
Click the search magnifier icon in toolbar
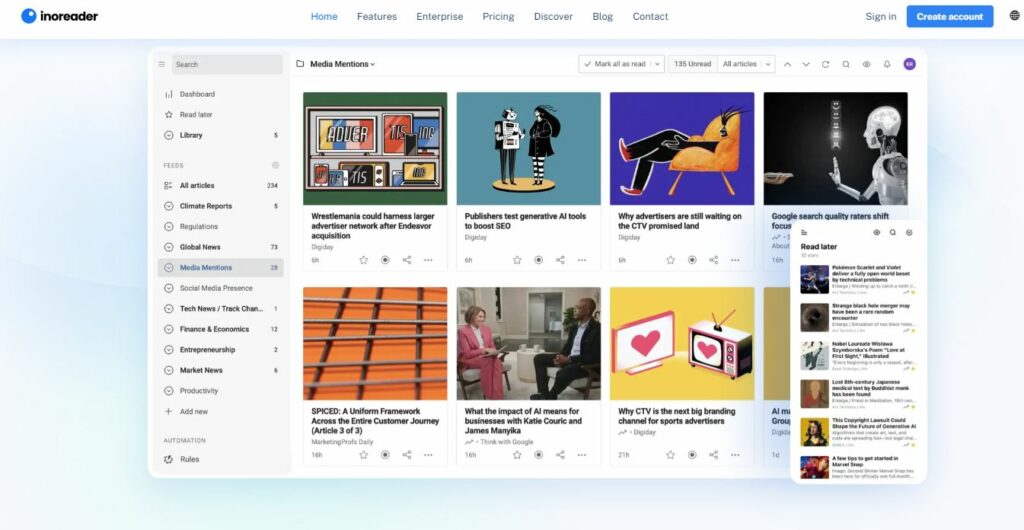pyautogui.click(x=846, y=64)
